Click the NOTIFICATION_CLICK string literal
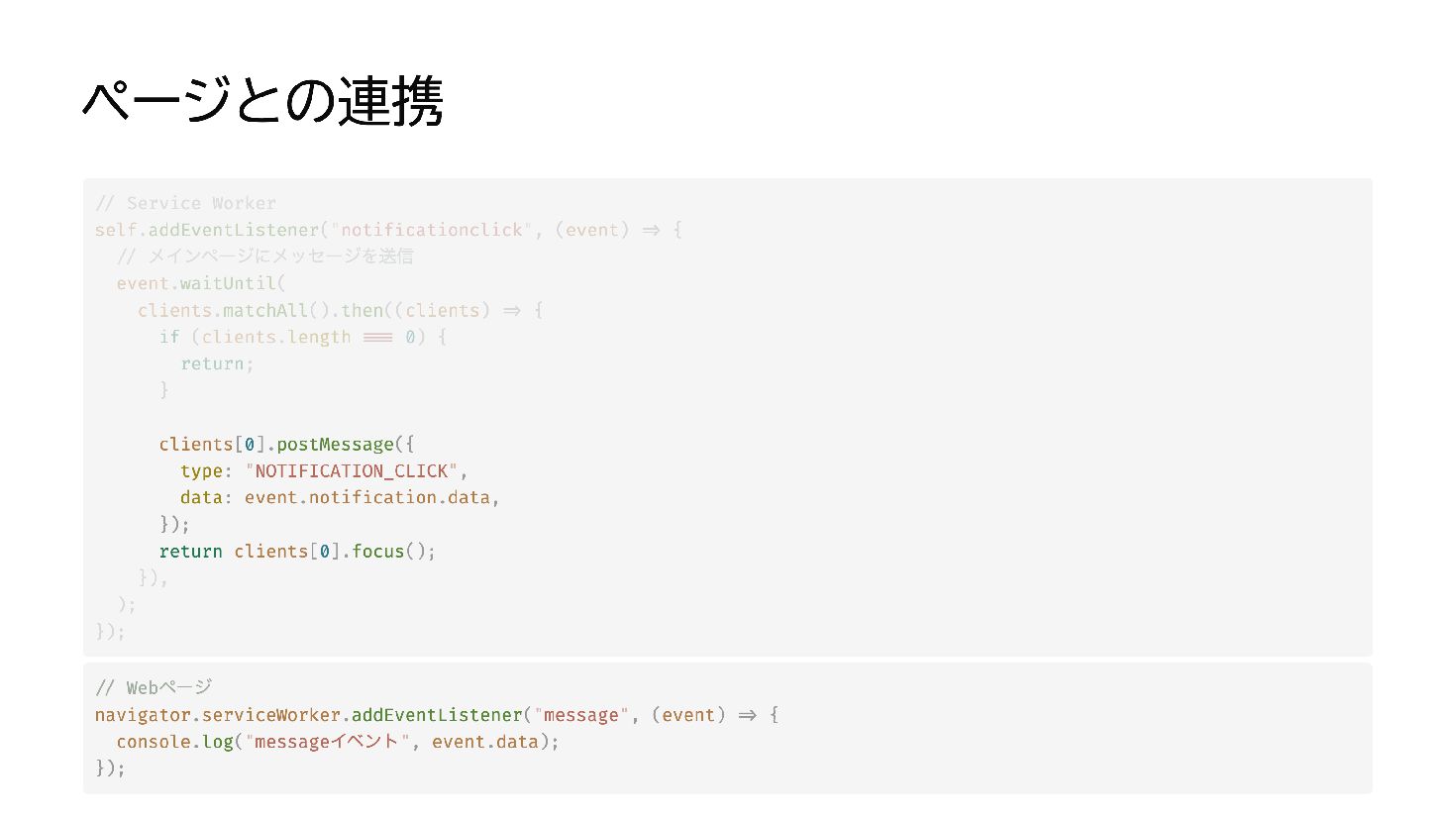1456x820 pixels. 351,471
